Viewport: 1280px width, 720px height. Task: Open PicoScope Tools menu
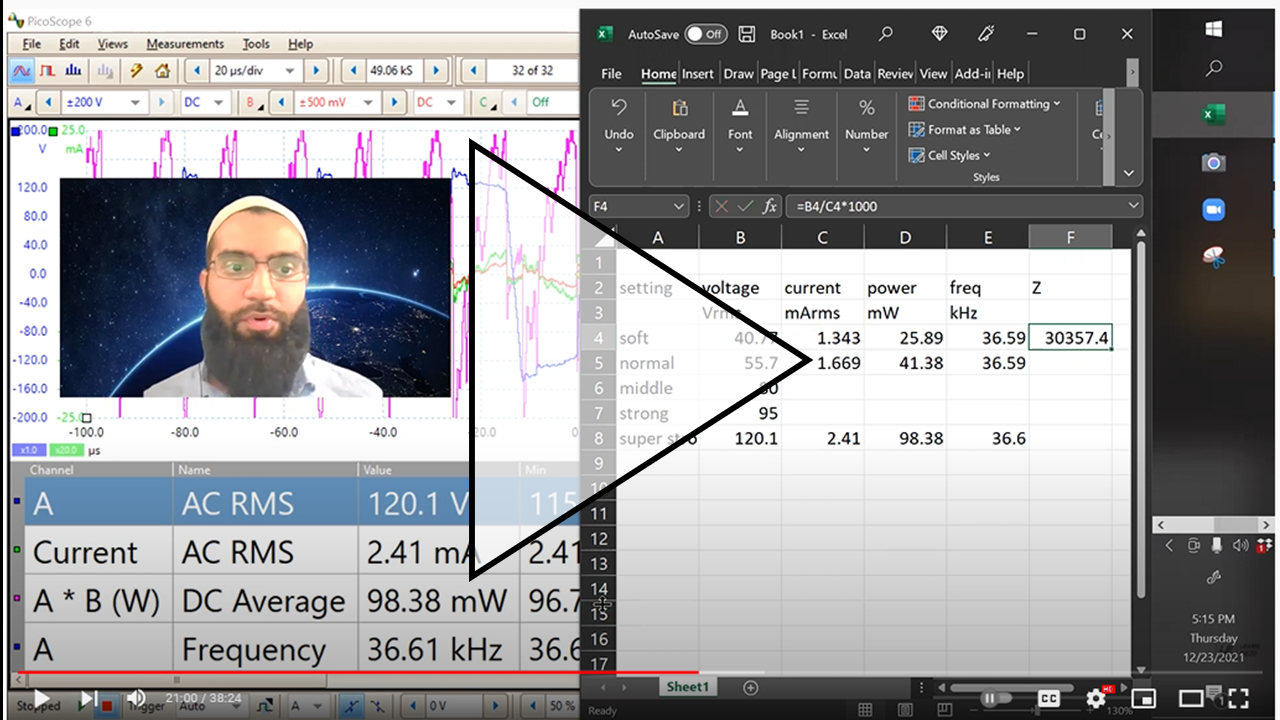pyautogui.click(x=256, y=44)
